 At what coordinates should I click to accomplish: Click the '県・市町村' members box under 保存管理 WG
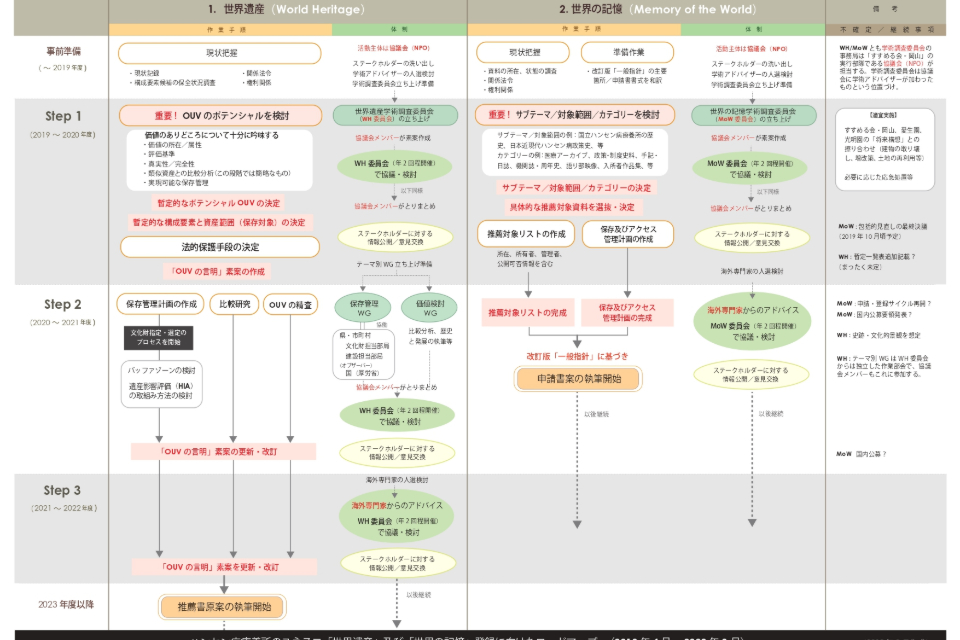[x=364, y=355]
